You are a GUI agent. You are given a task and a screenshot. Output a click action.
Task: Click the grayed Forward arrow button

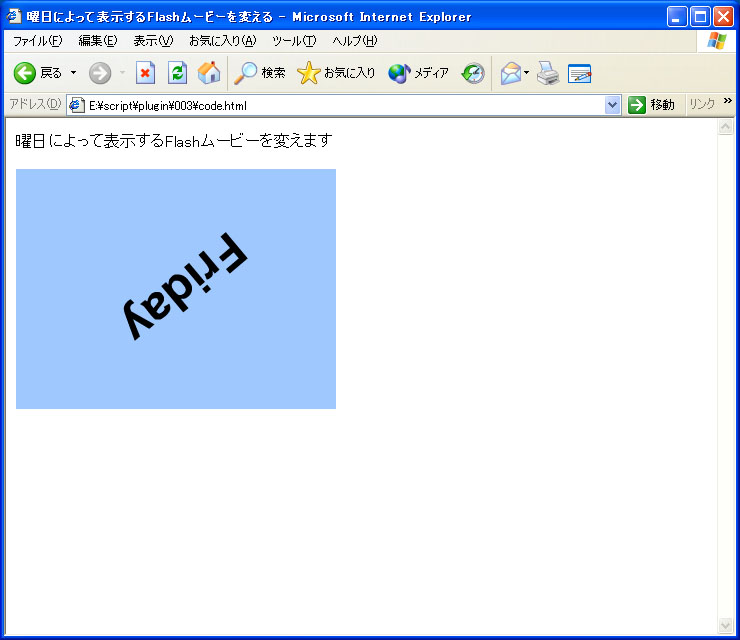(100, 73)
